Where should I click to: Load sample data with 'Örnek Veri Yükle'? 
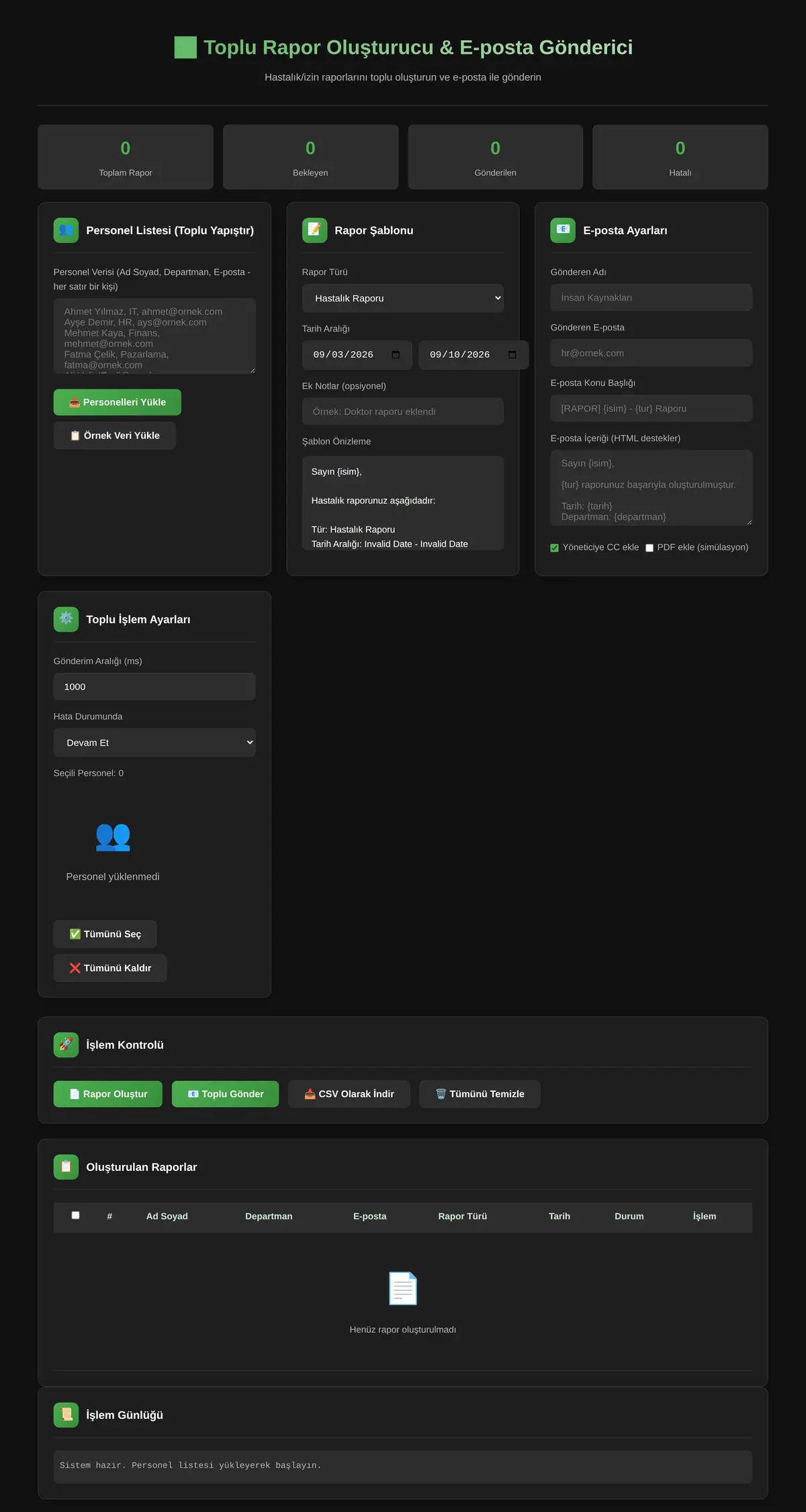click(115, 436)
